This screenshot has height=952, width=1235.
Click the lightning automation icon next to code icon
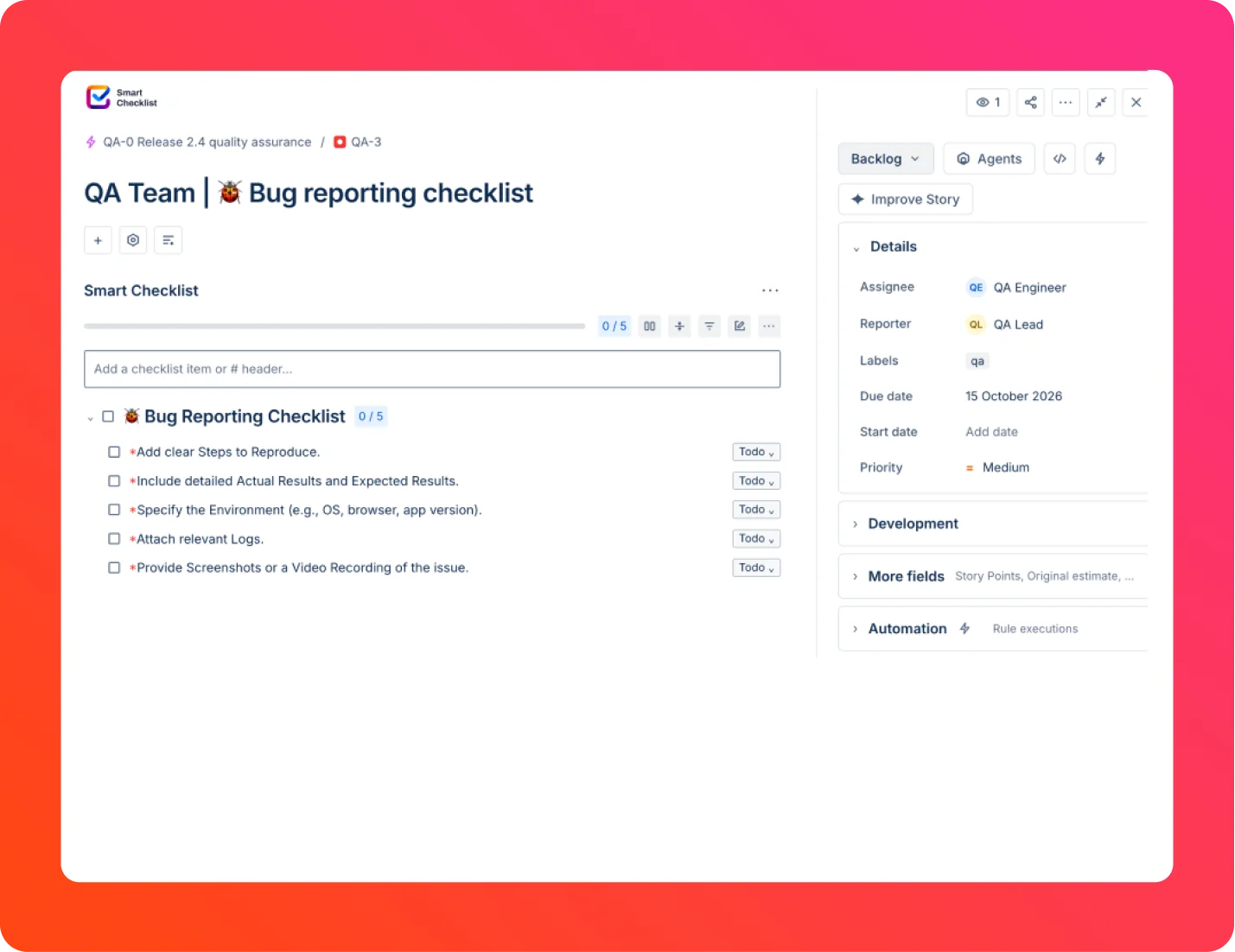pyautogui.click(x=1100, y=159)
